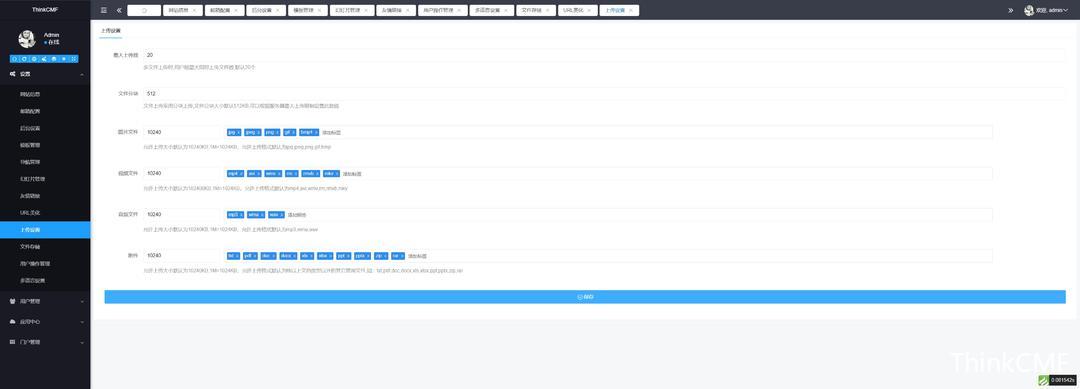The height and width of the screenshot is (389, 1080).
Task: Remove the jpg tag from image file types
Action: point(238,132)
